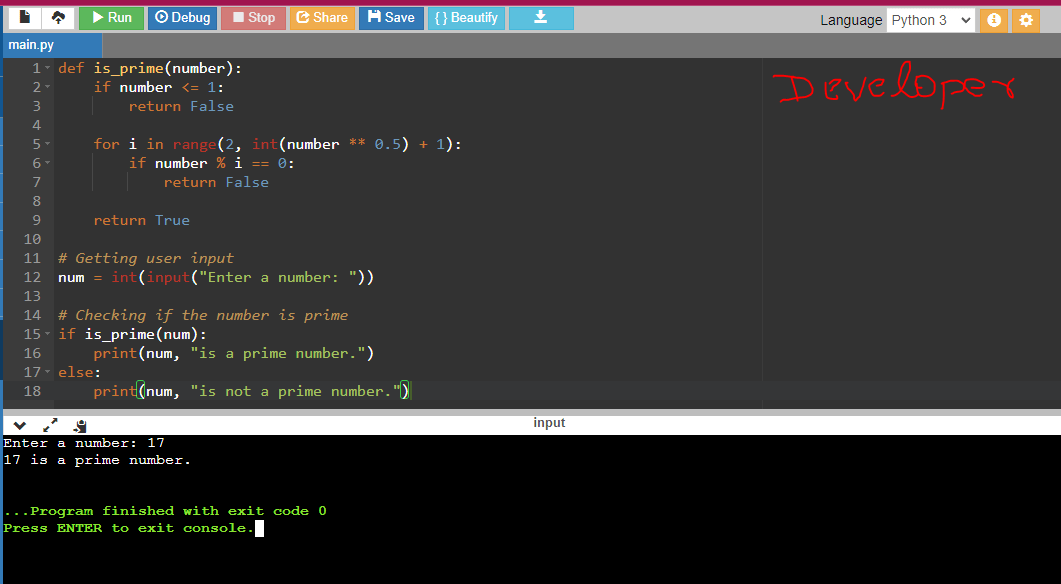Select the main.py tab
This screenshot has height=584, width=1061.
pos(50,44)
